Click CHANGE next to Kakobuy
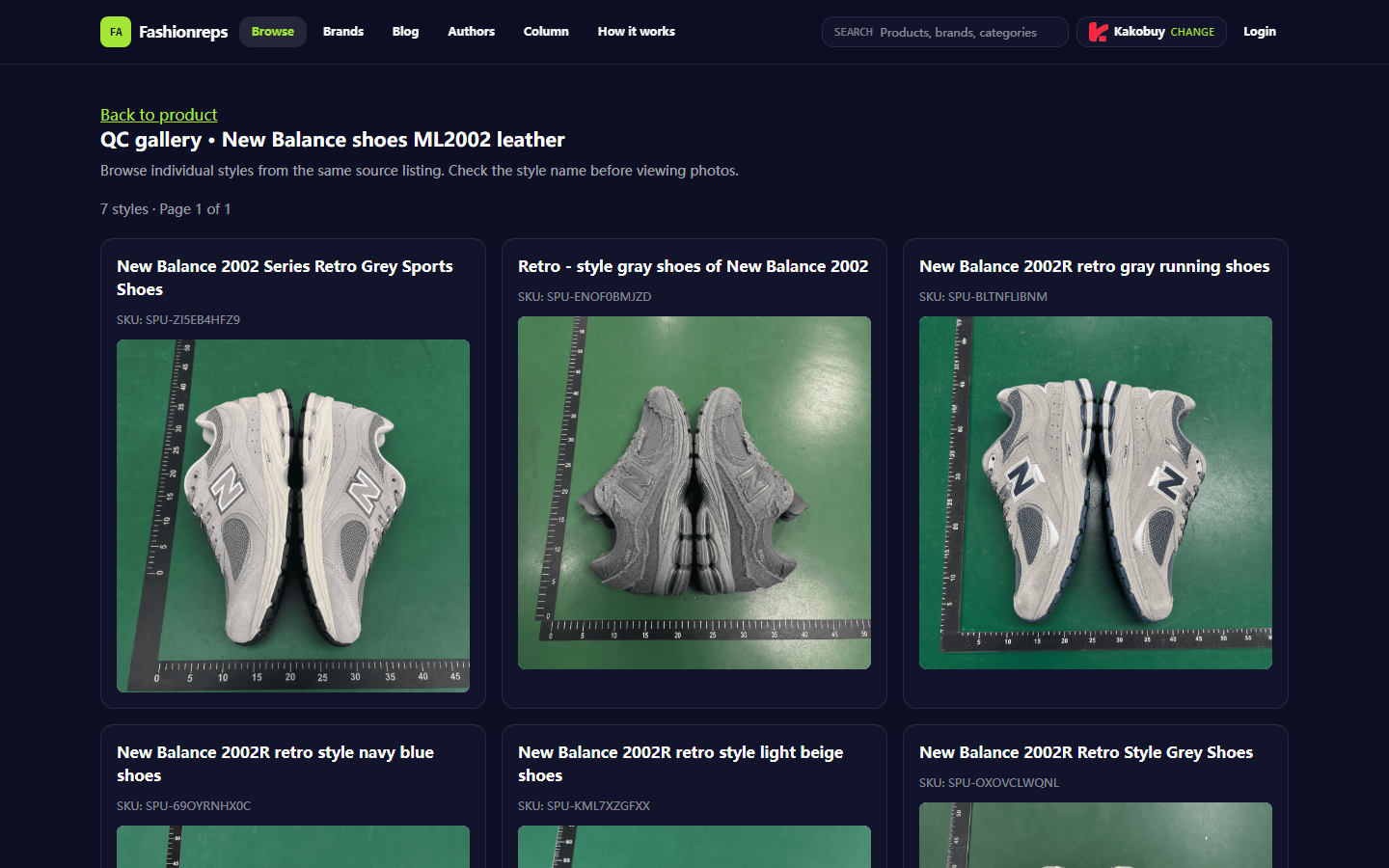1389x868 pixels. point(1192,32)
